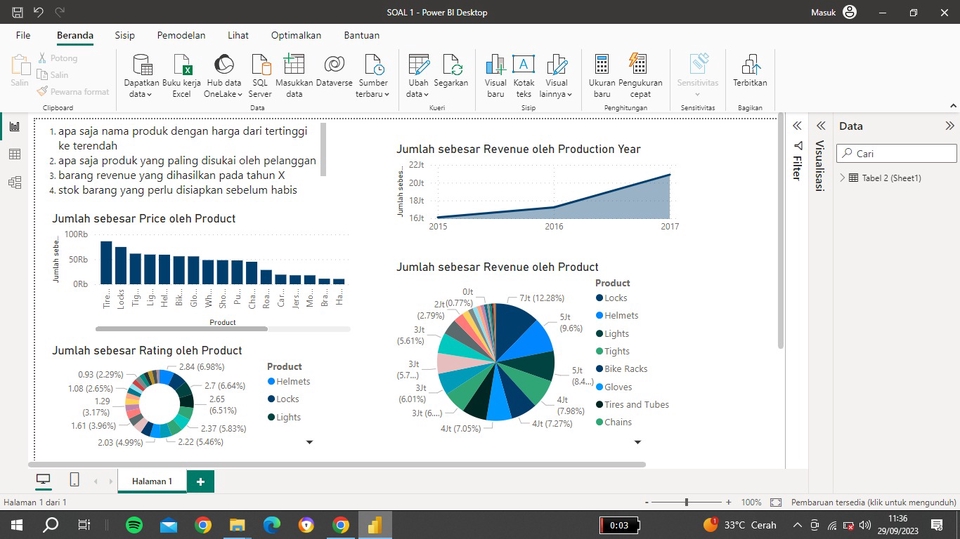Create Pengukuran cepat quick measure
Screen dimensions: 960x539
(640, 75)
